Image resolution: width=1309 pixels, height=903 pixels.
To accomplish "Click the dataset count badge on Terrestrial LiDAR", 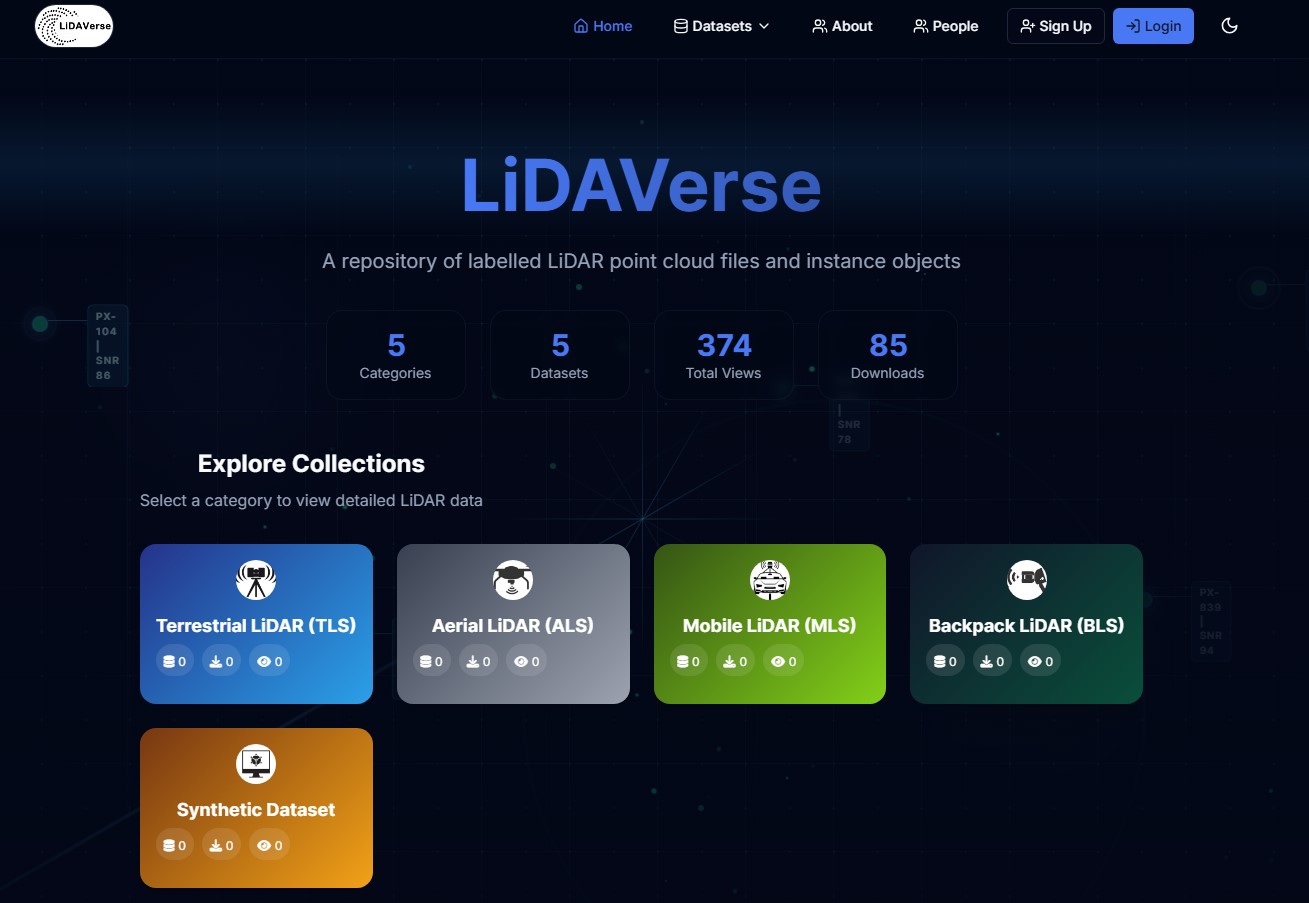I will pos(175,661).
